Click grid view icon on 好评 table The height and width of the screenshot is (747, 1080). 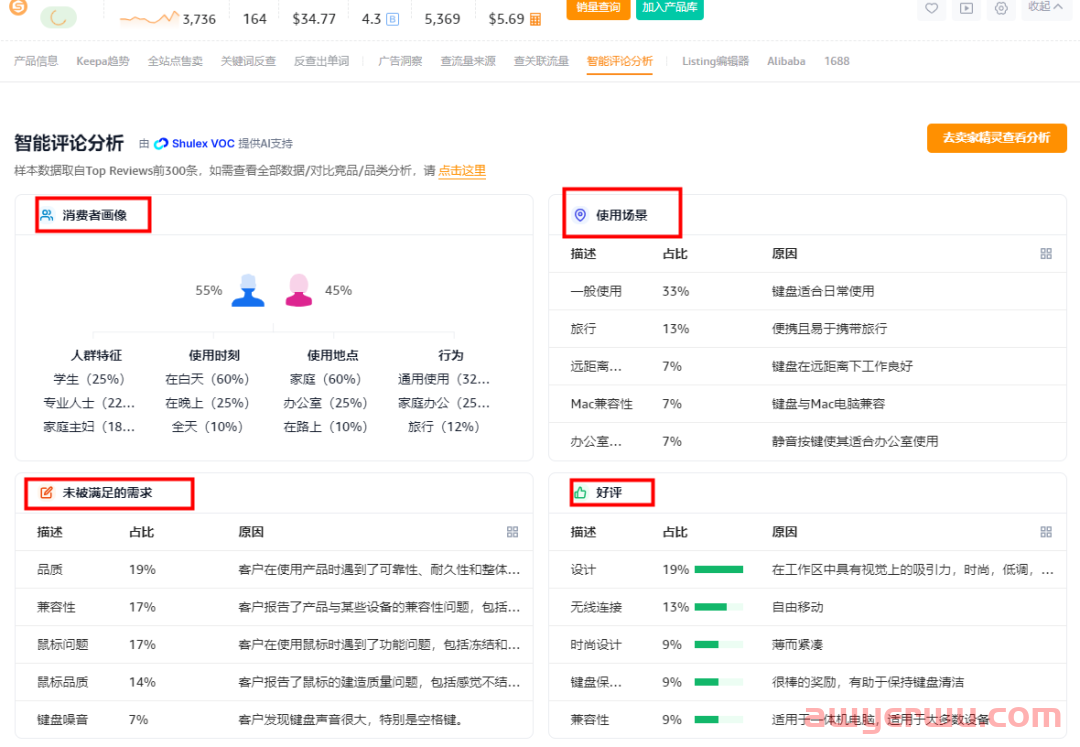[1046, 532]
